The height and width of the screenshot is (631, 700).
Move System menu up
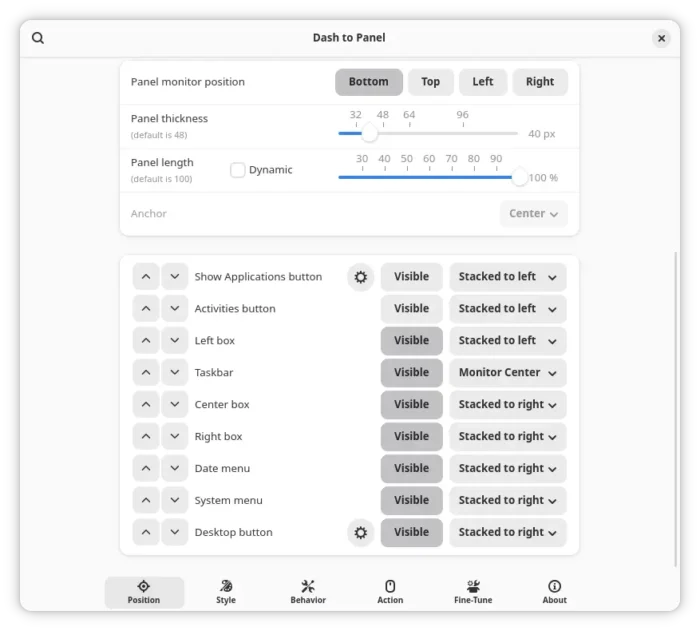146,500
